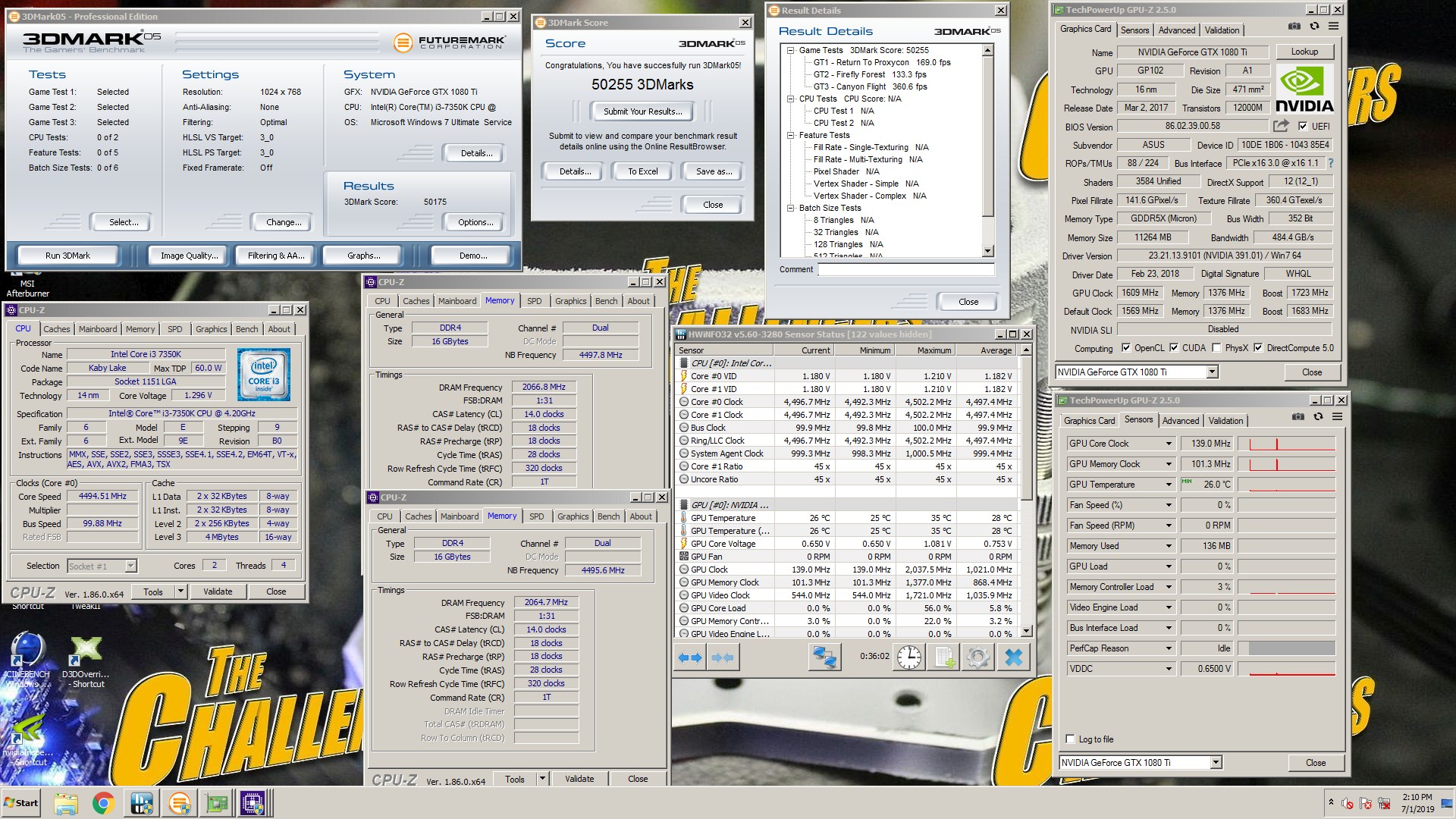Viewport: 1456px width, 819px height.
Task: Enable the Log to file checkbox
Action: click(x=1070, y=739)
